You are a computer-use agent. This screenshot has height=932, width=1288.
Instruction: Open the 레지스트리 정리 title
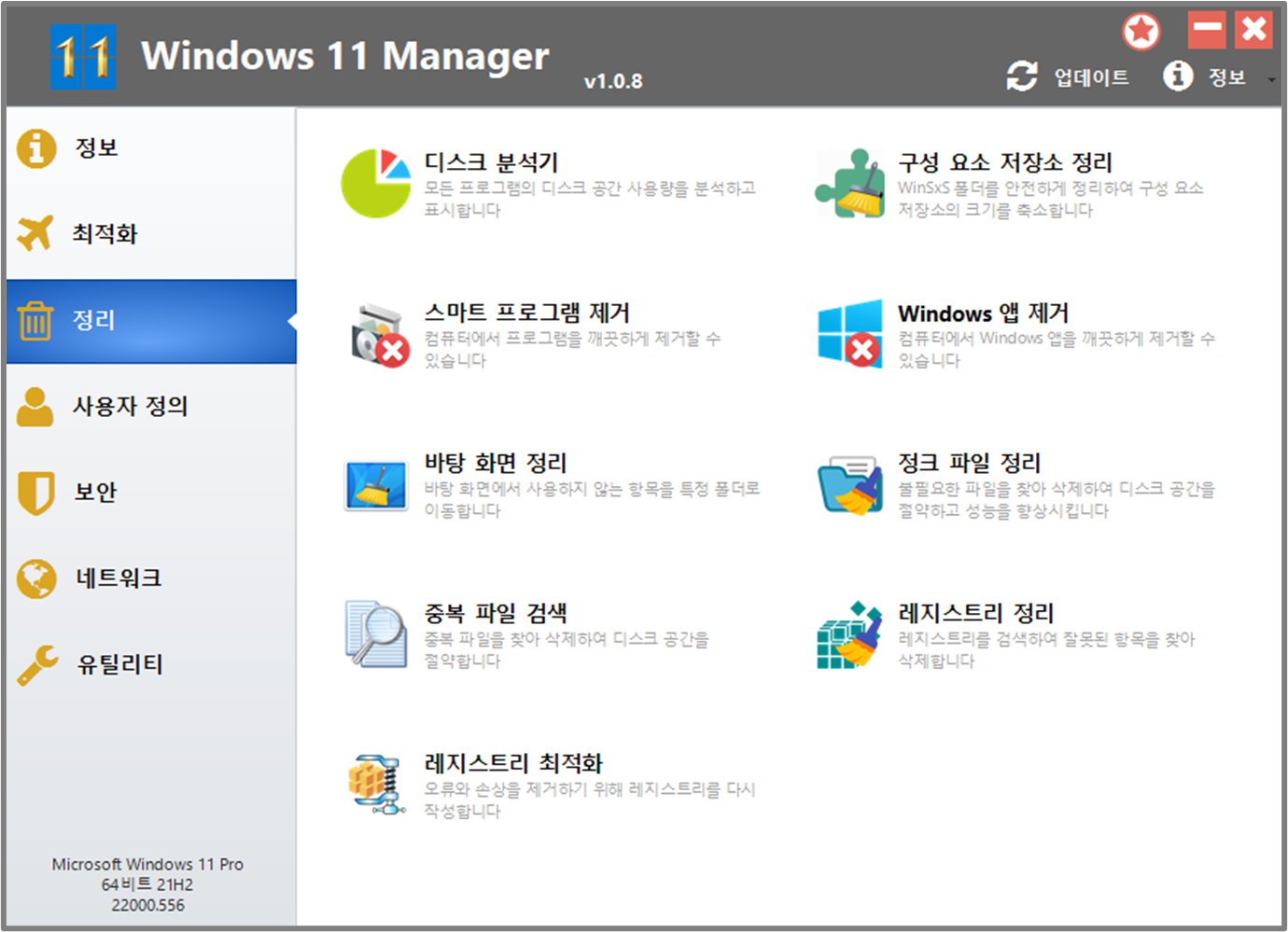click(975, 613)
